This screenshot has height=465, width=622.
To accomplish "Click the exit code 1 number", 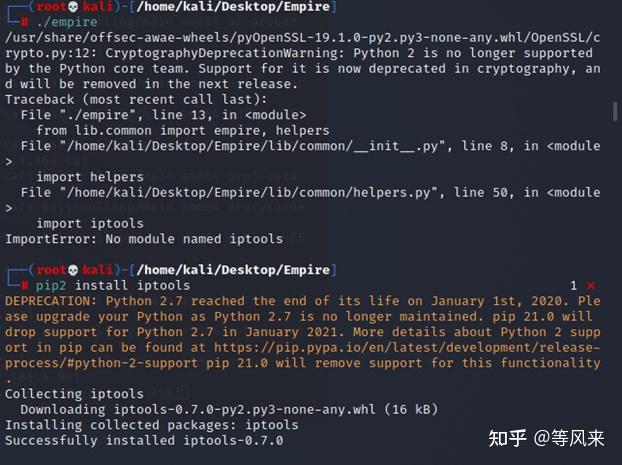I will point(574,286).
